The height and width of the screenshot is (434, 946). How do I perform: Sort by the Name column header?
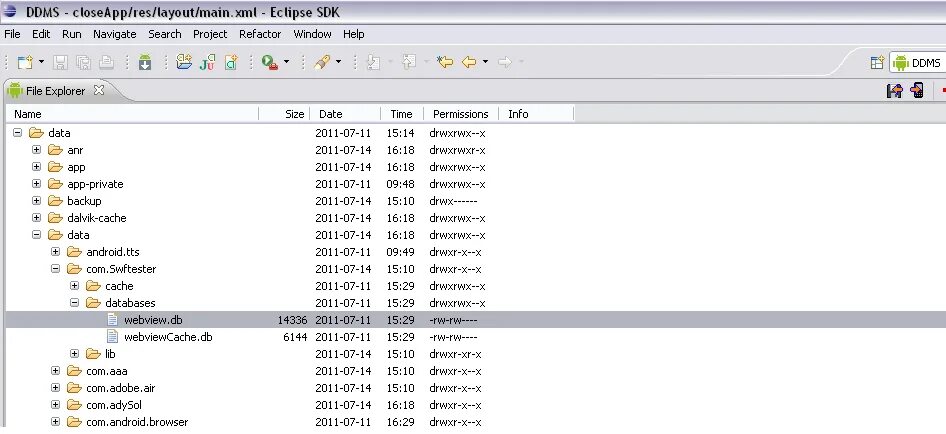pyautogui.click(x=132, y=114)
